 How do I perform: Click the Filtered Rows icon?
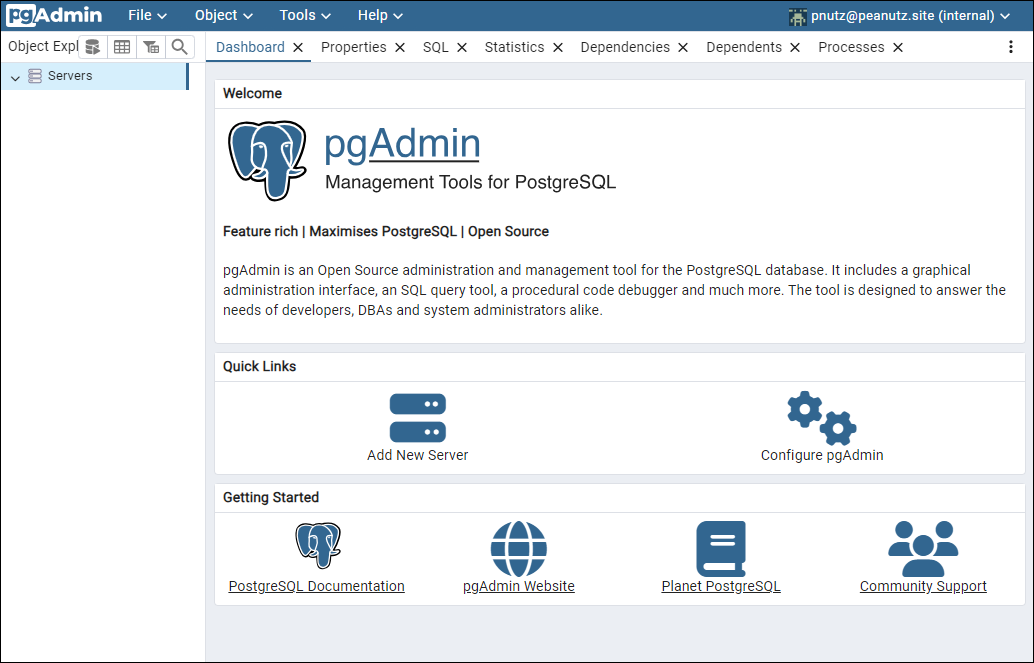[151, 47]
